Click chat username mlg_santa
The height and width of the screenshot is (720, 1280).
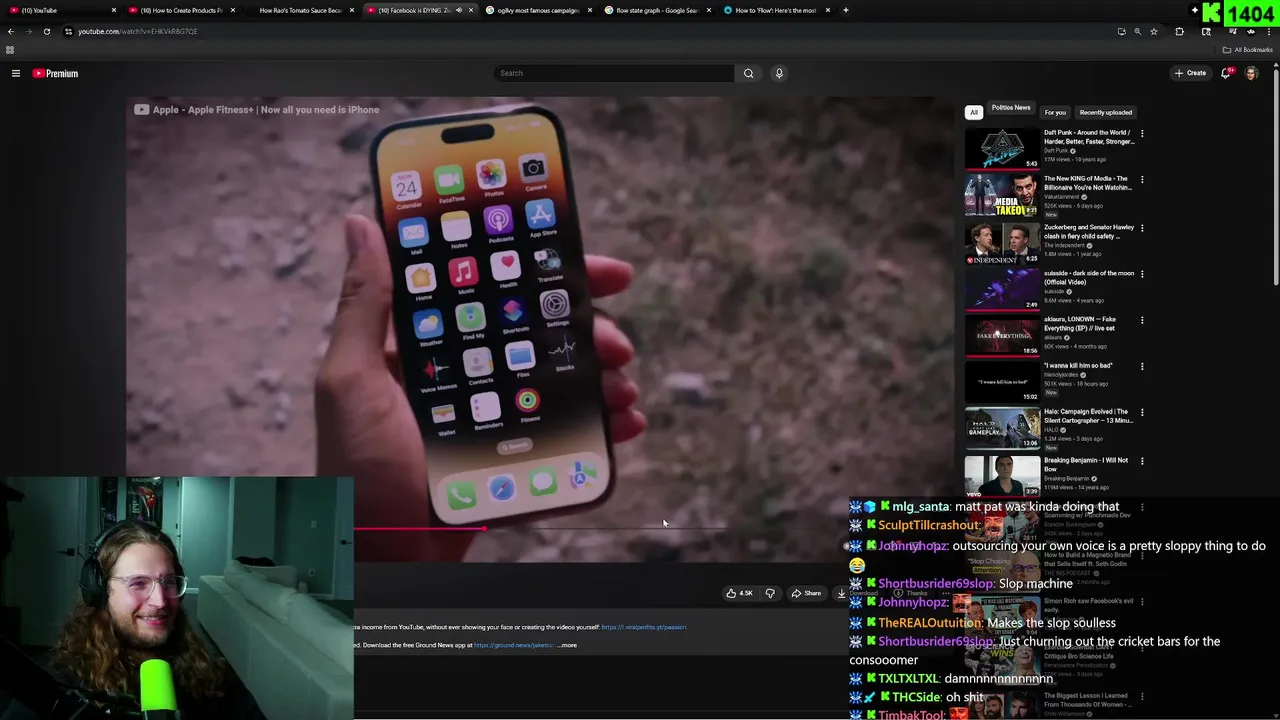pos(920,507)
